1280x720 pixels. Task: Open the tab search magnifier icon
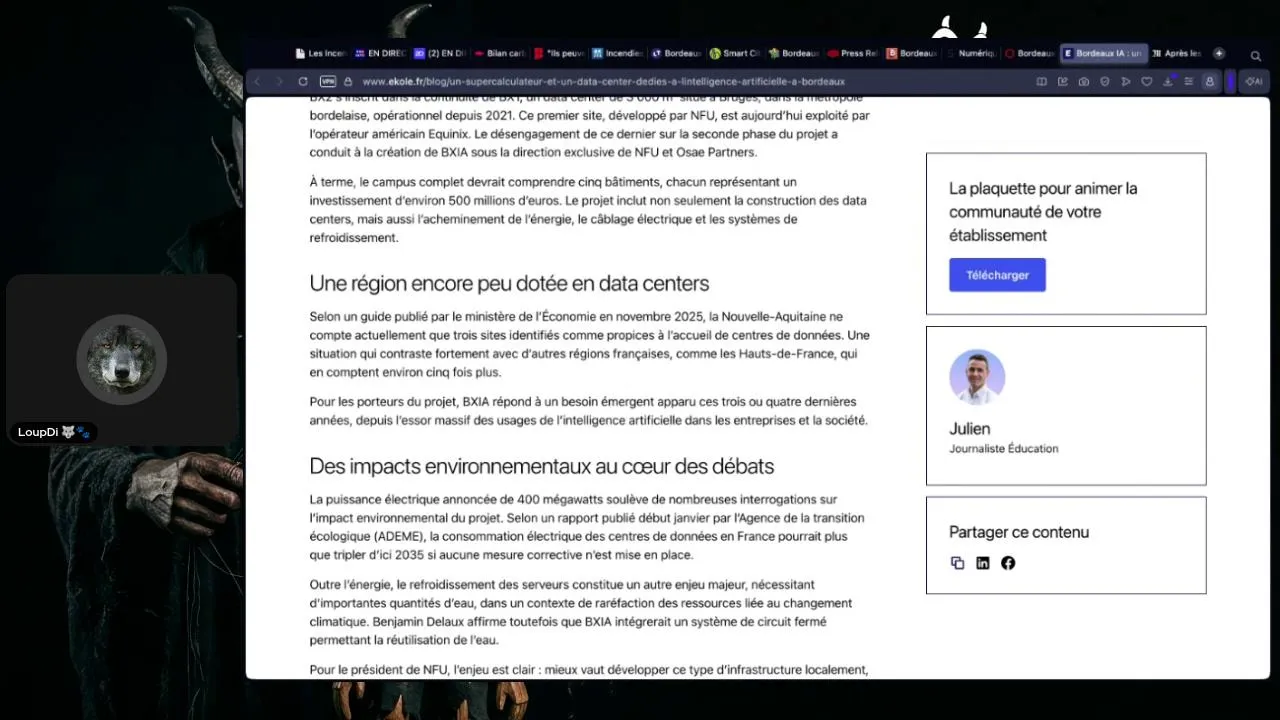pos(1256,55)
